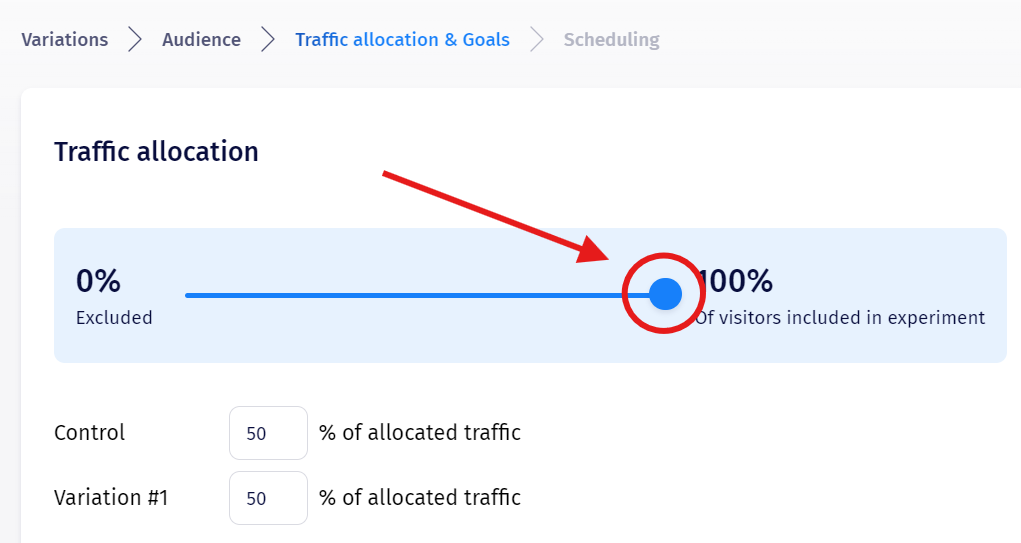Click the middle of the slider track
Viewport: 1021px width, 543px height.
(x=405, y=295)
